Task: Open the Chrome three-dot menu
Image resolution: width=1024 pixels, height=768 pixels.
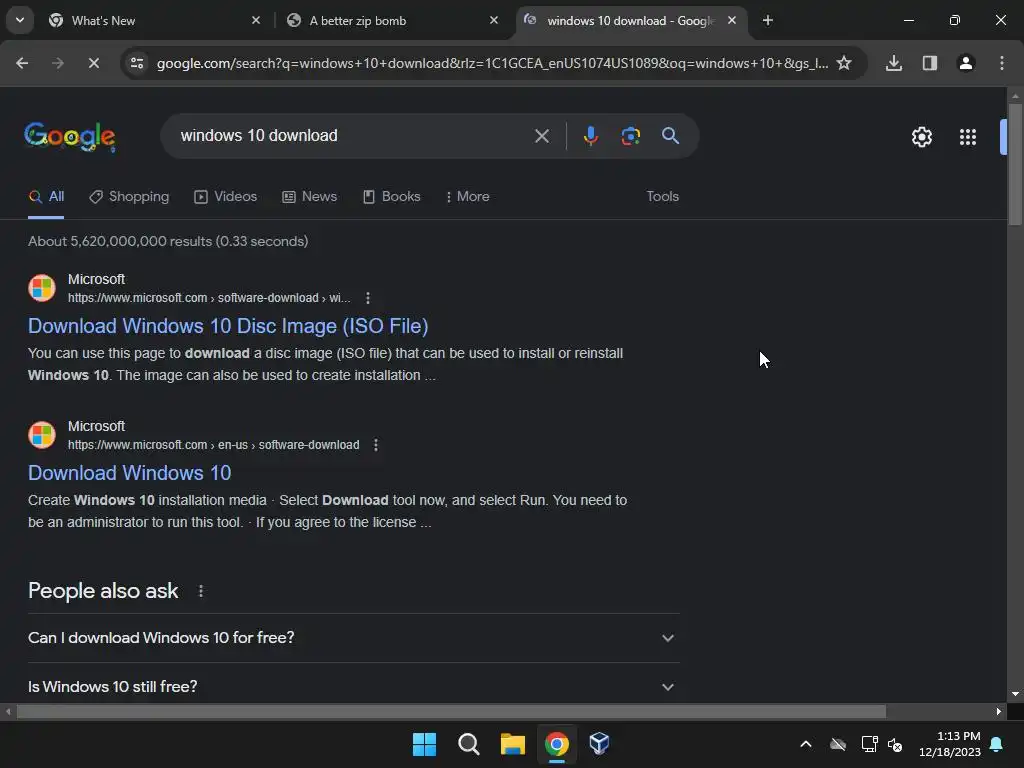Action: click(1001, 63)
